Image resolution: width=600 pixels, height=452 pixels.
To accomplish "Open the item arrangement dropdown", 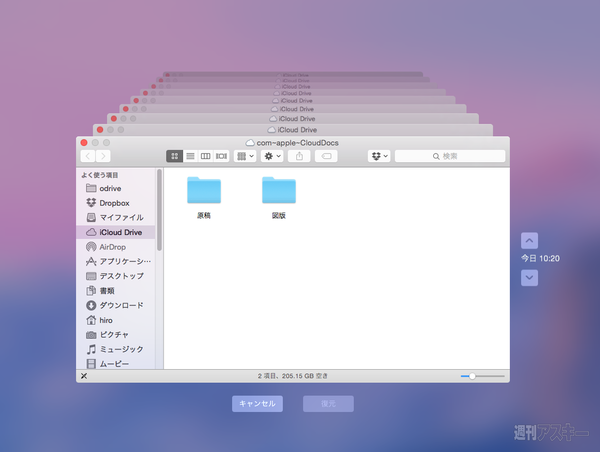I will pos(245,156).
